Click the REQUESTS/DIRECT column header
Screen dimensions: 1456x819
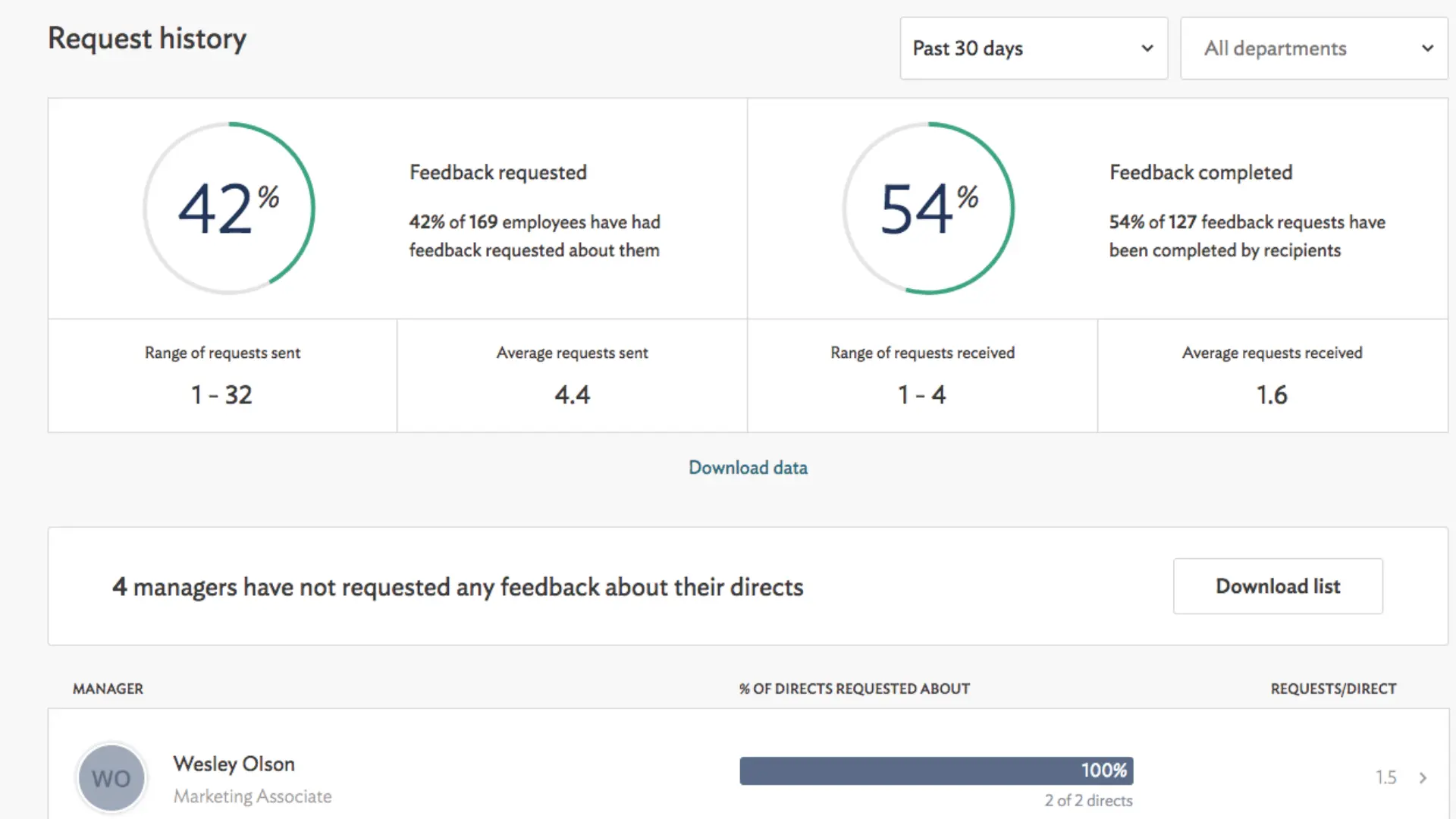[x=1333, y=689]
